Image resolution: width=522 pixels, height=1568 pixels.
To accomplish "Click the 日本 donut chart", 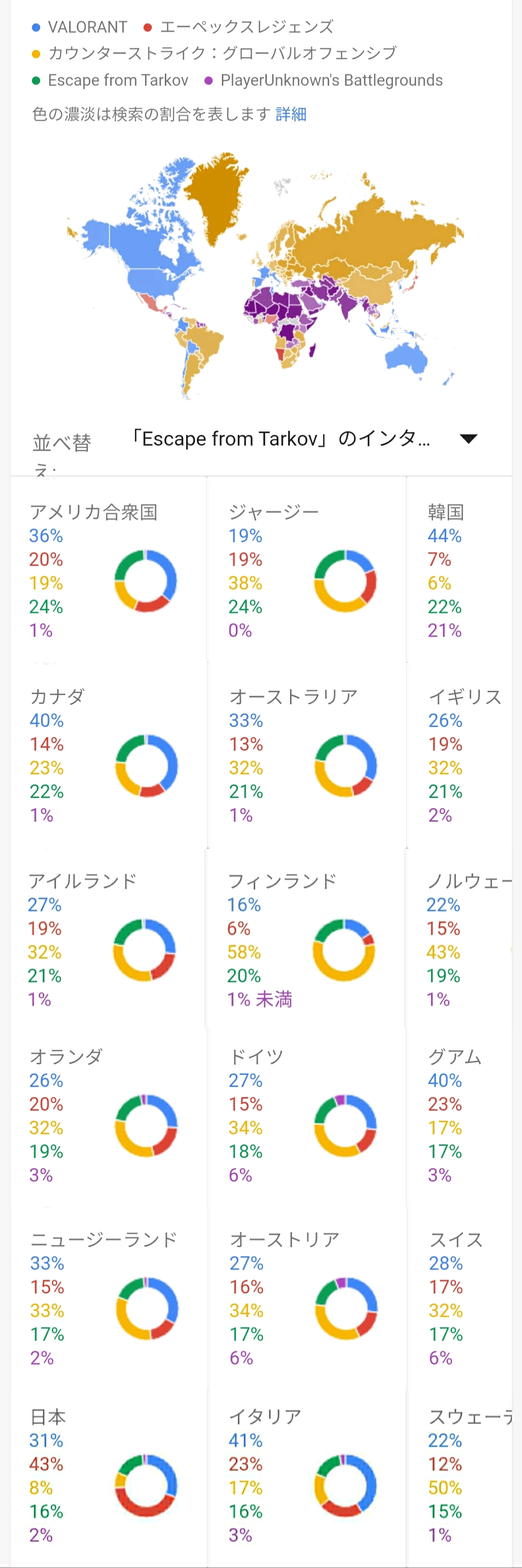I will [146, 1485].
